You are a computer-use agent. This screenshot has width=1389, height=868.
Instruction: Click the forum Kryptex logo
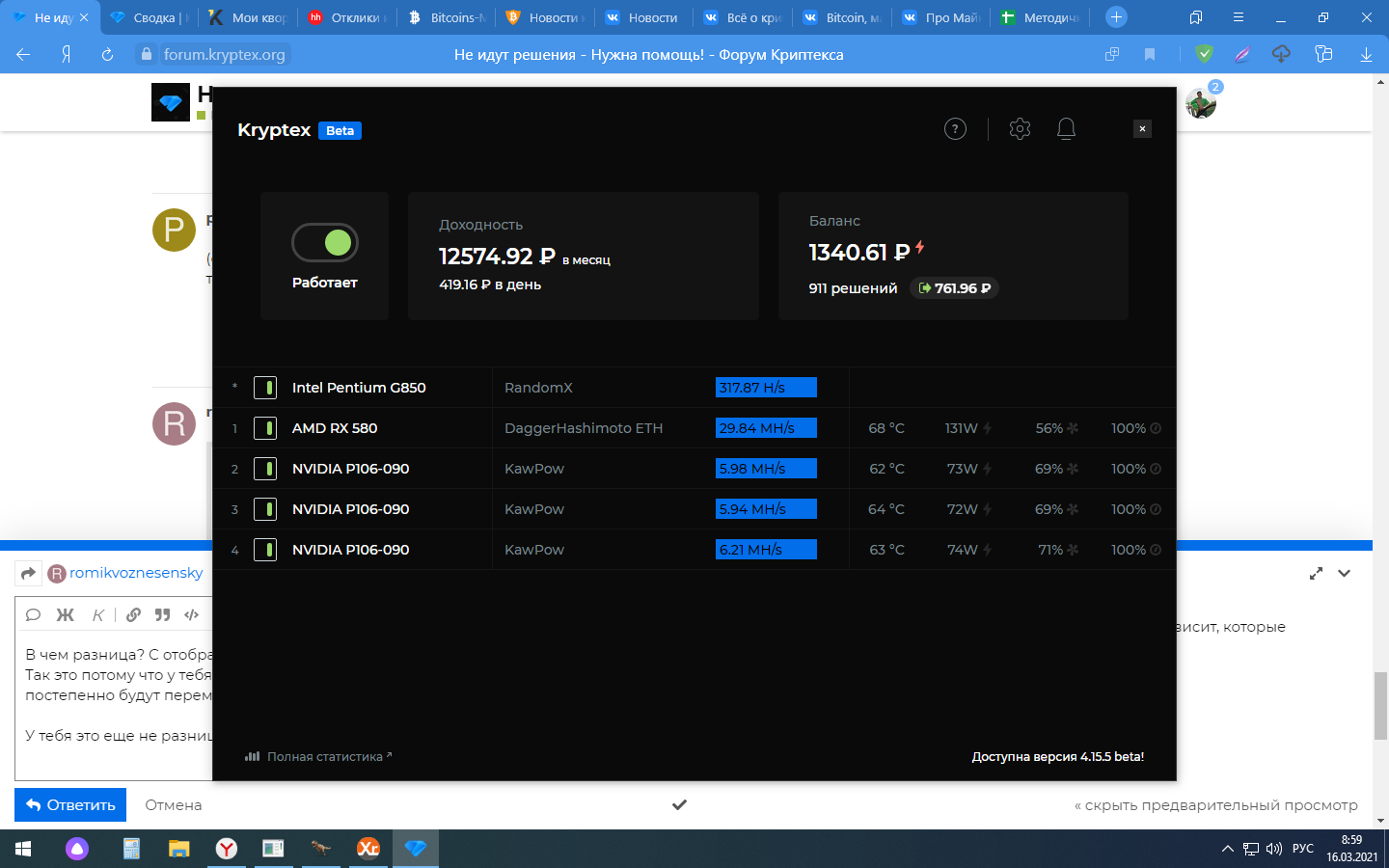[x=171, y=102]
